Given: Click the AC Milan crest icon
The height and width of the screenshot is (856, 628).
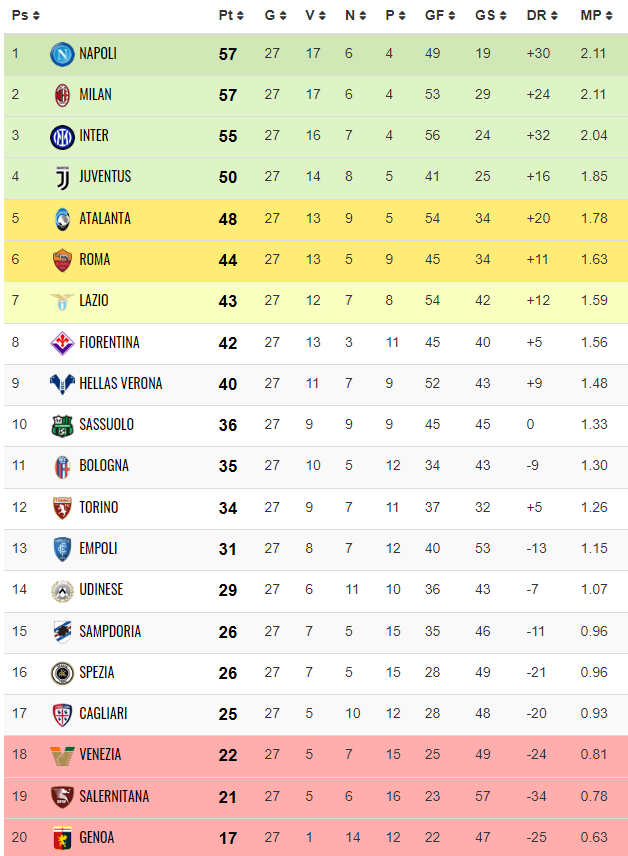Looking at the screenshot, I should 62,95.
